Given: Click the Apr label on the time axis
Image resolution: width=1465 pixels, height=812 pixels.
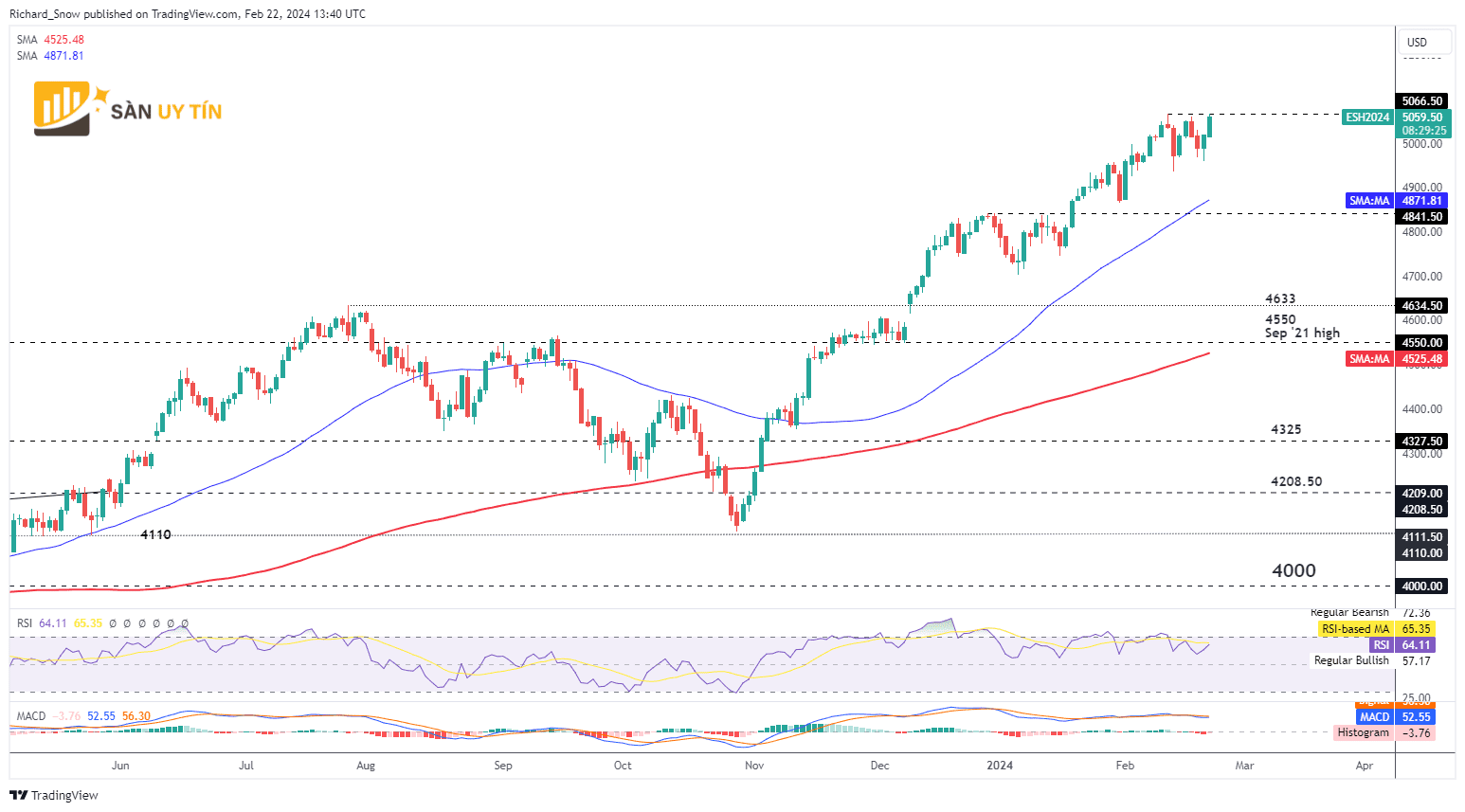Looking at the screenshot, I should 1365,766.
